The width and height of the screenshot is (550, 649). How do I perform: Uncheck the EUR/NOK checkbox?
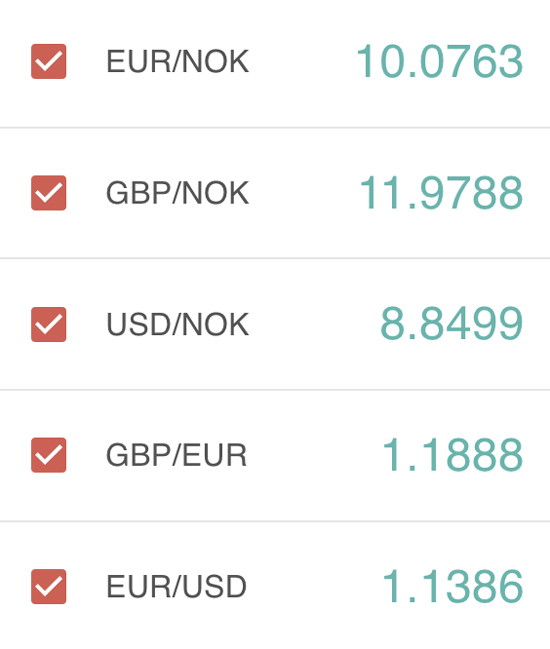coord(48,61)
